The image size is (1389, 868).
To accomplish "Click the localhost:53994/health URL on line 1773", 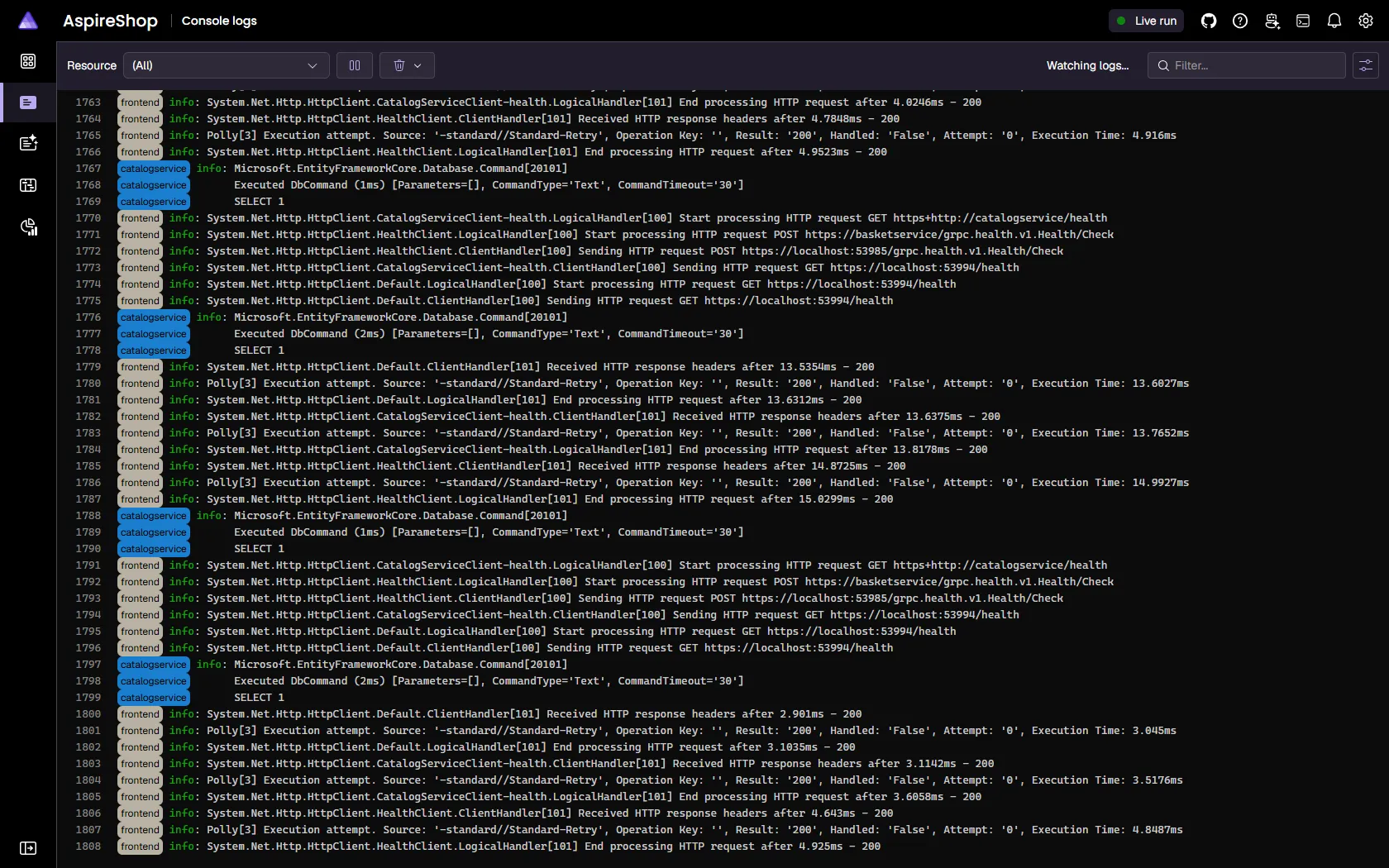I will [924, 268].
